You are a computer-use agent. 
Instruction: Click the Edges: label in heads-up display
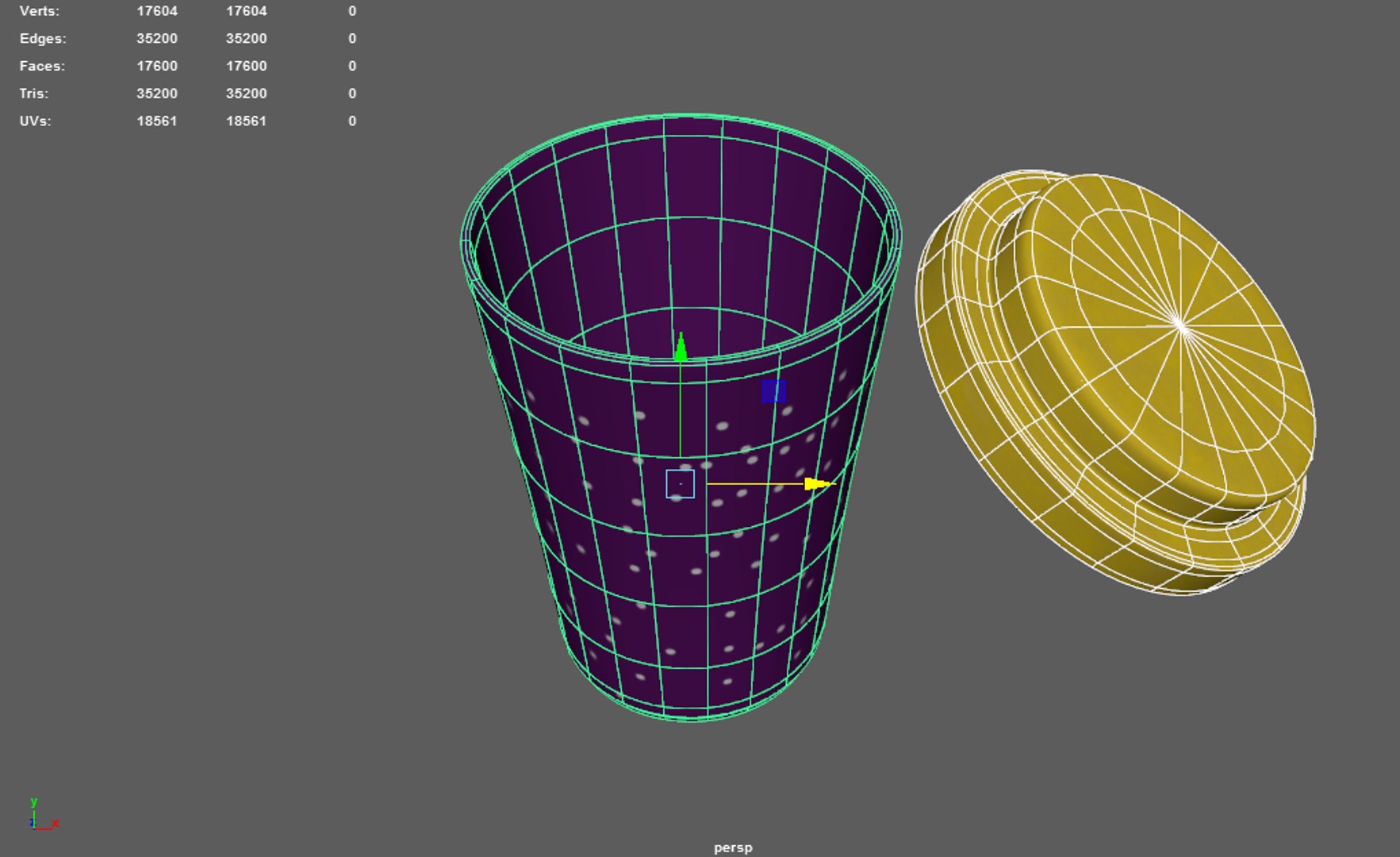tap(43, 38)
